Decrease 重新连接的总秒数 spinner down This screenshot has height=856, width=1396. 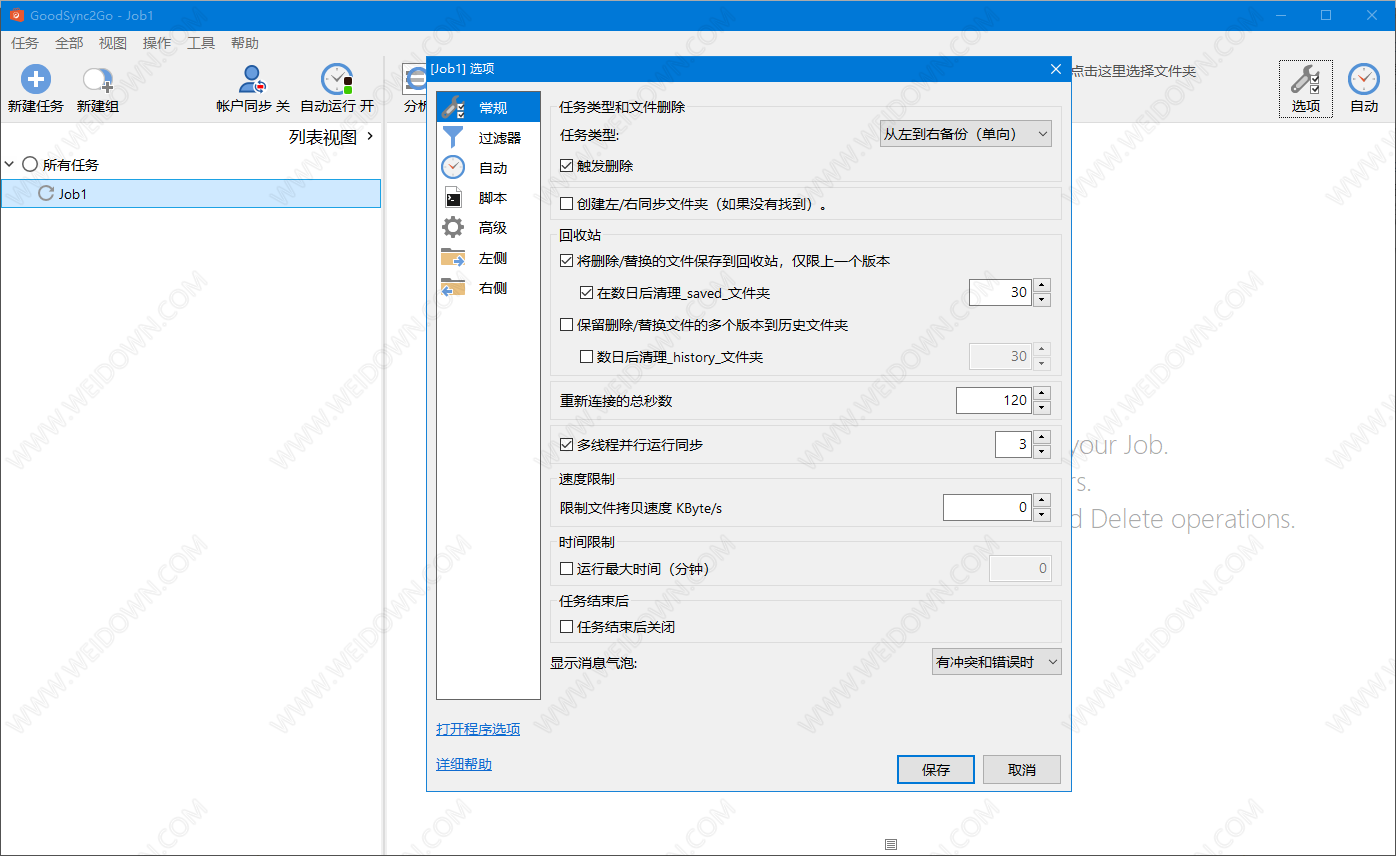point(1042,408)
